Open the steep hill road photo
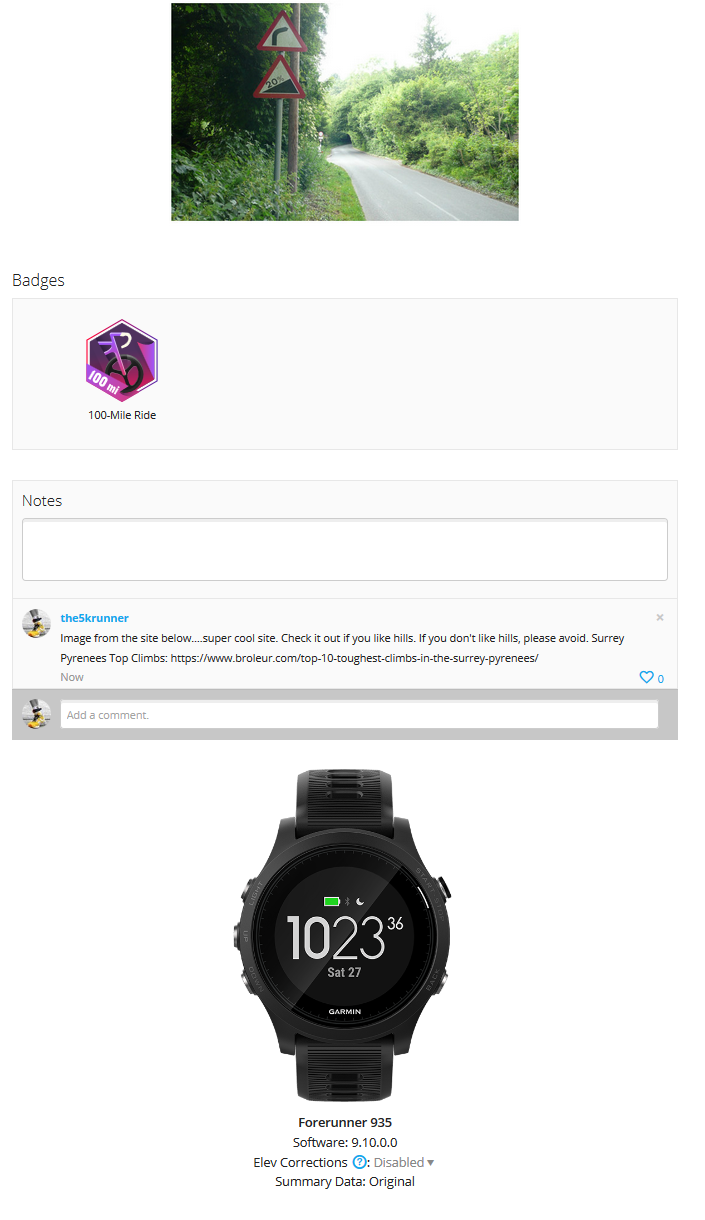 click(x=345, y=112)
